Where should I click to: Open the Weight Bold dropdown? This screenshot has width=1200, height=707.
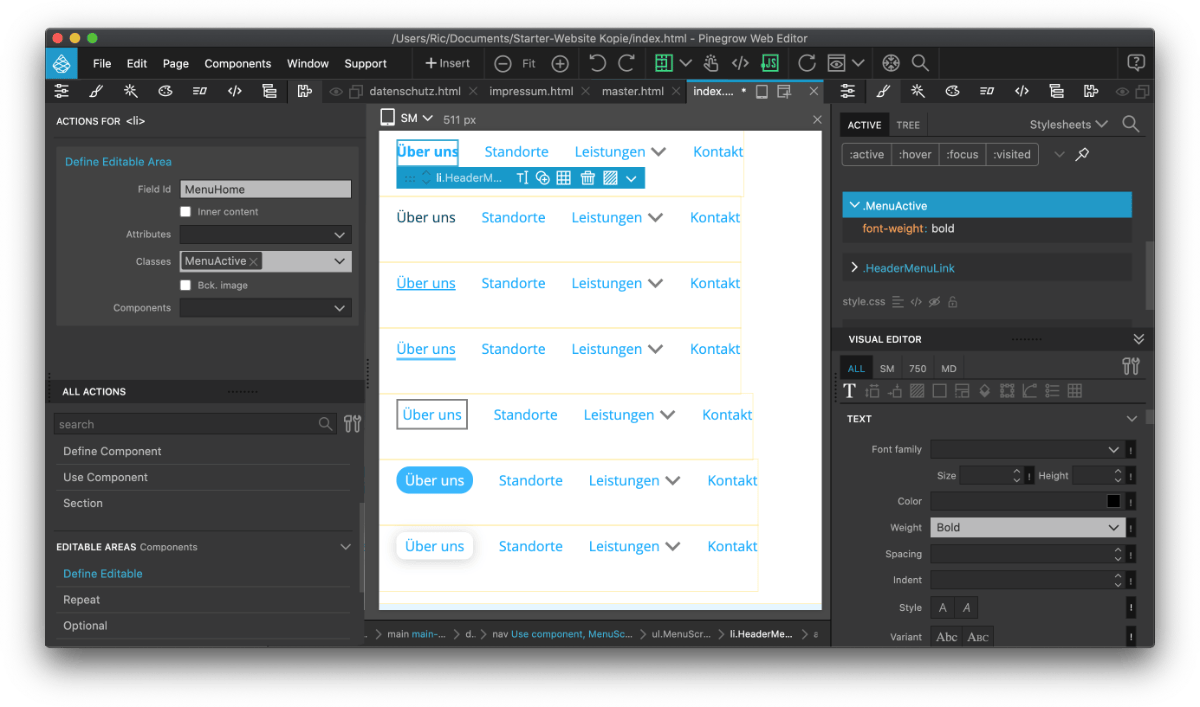point(1027,527)
